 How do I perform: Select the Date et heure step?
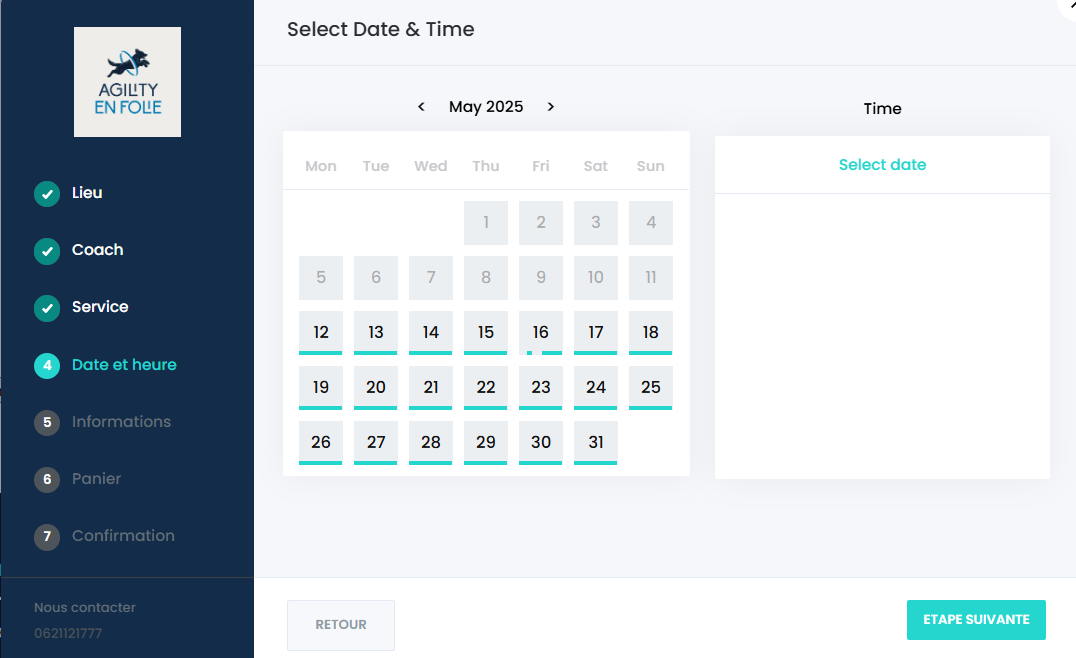tap(124, 364)
